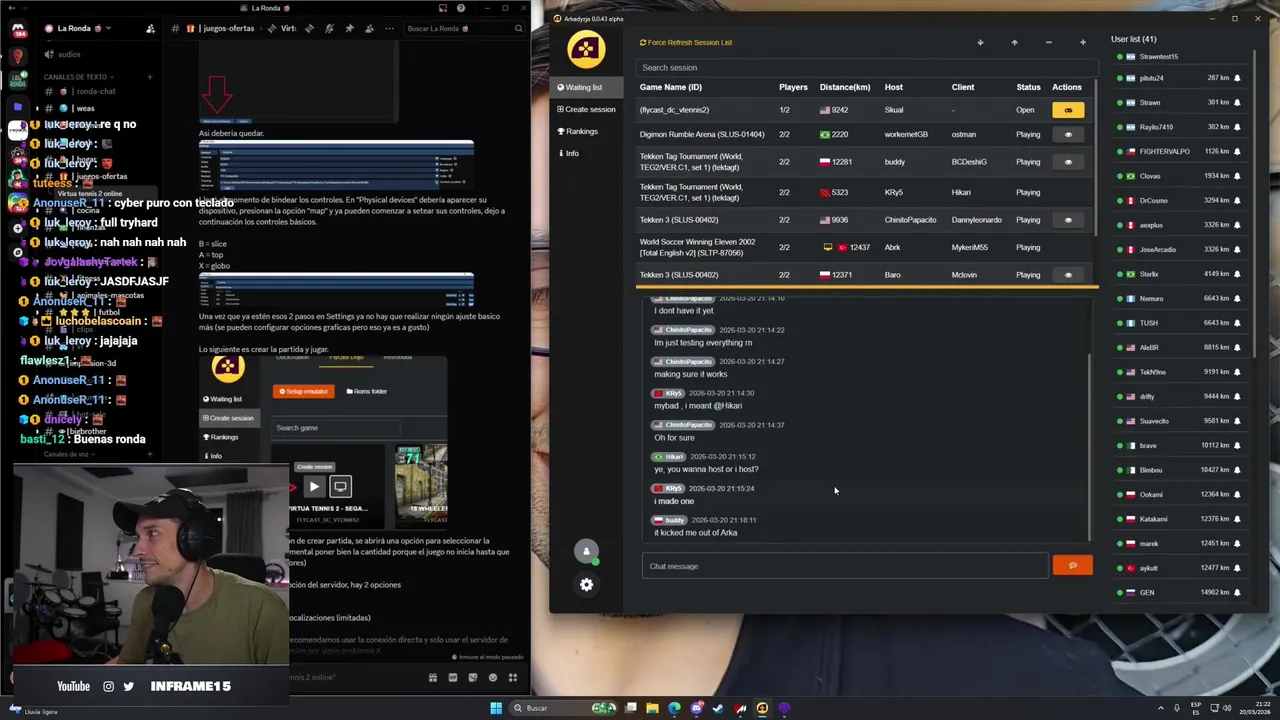The height and width of the screenshot is (720, 1280).
Task: Toggle notification bell for Clovao
Action: click(1237, 176)
